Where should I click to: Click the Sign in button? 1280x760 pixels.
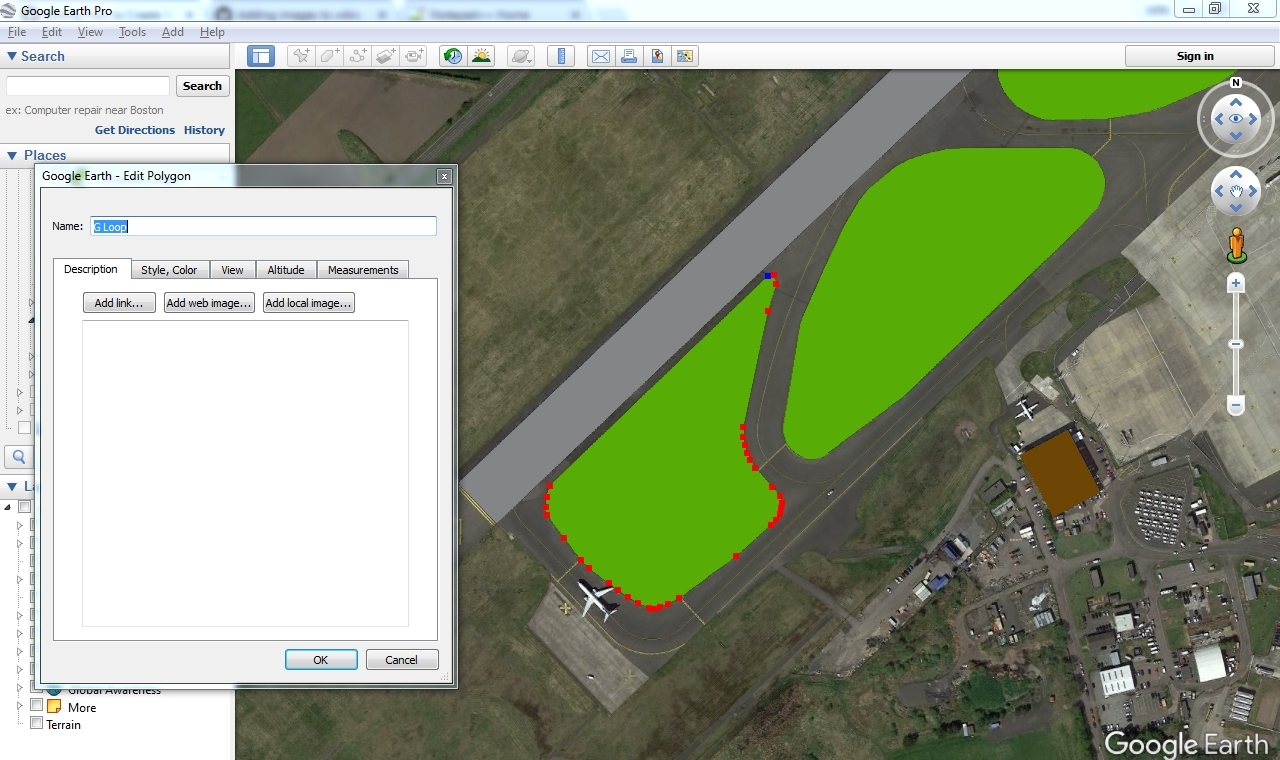click(1195, 56)
